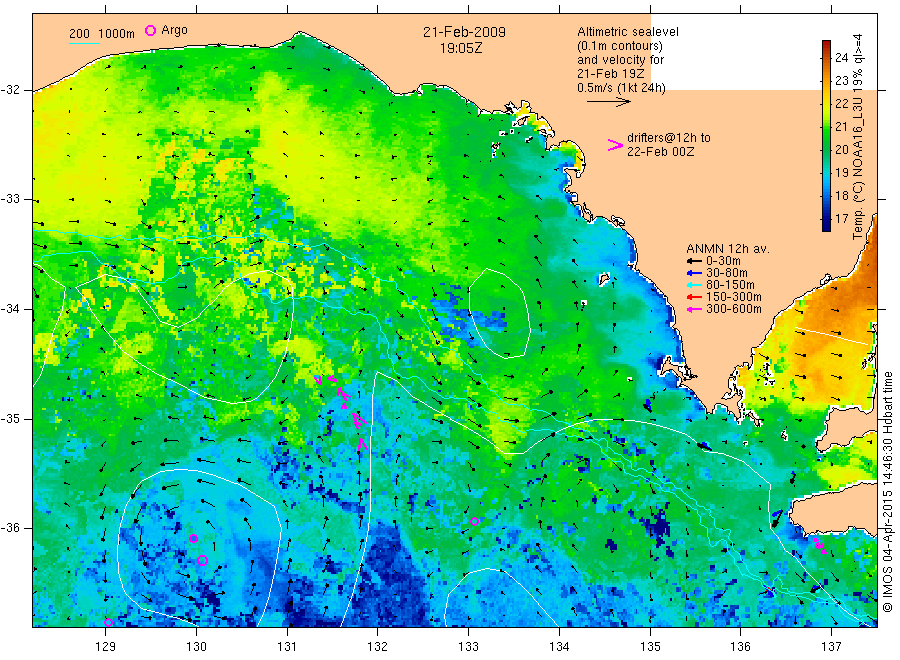Click the Argo float marker at the bottom edge near 129E
This screenshot has width=900, height=660.
(108, 622)
